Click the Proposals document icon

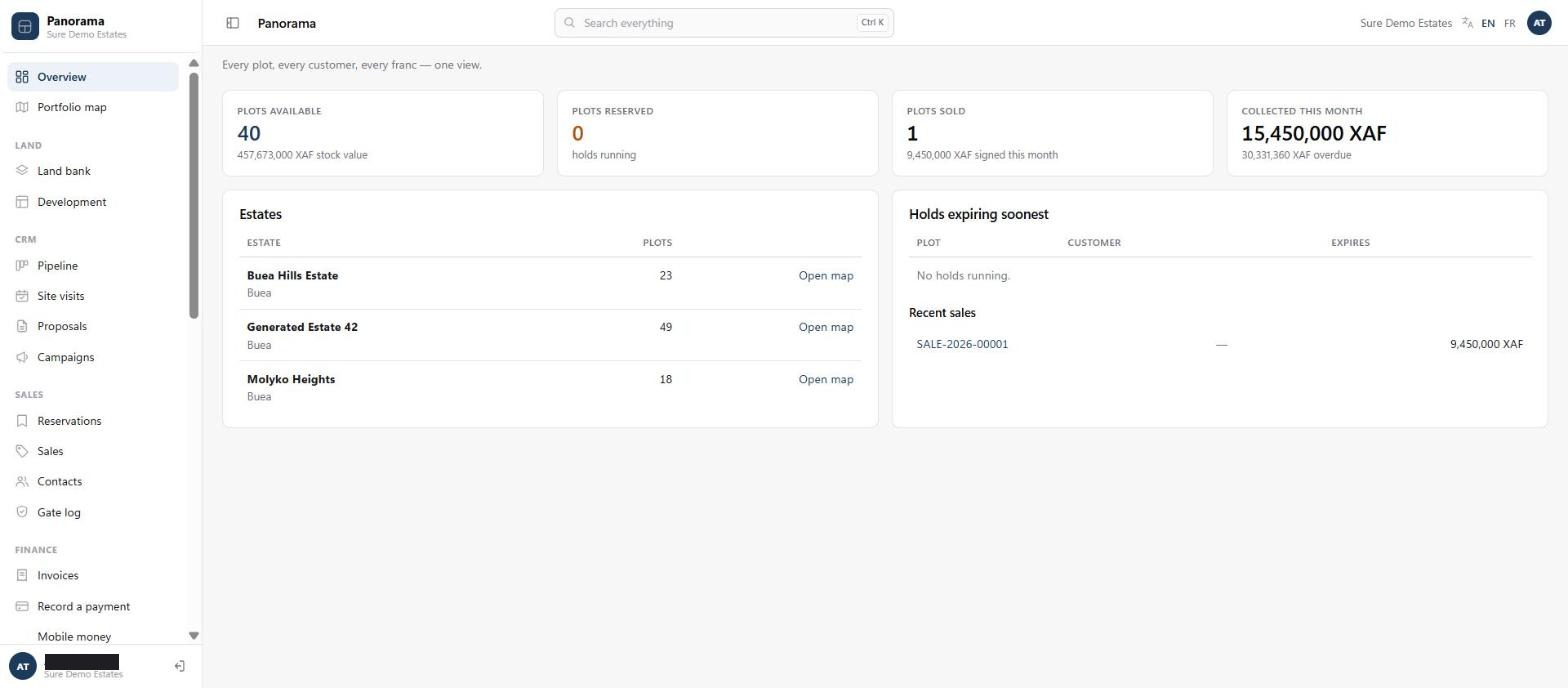22,326
